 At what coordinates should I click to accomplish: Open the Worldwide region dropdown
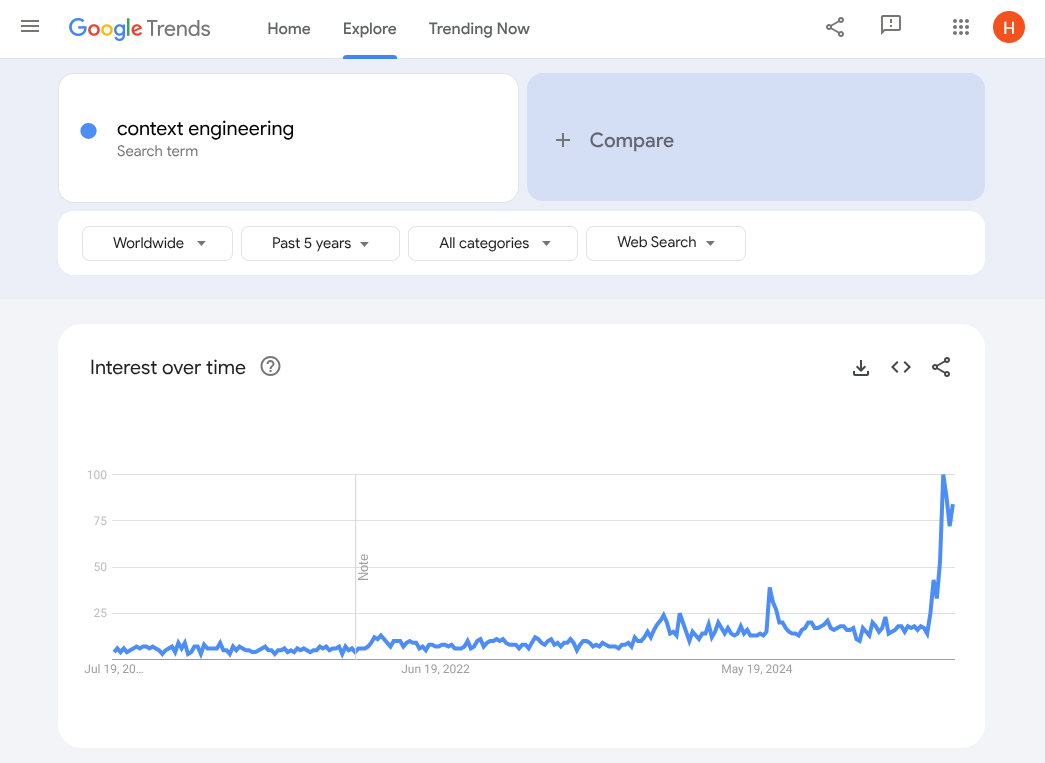coord(156,243)
